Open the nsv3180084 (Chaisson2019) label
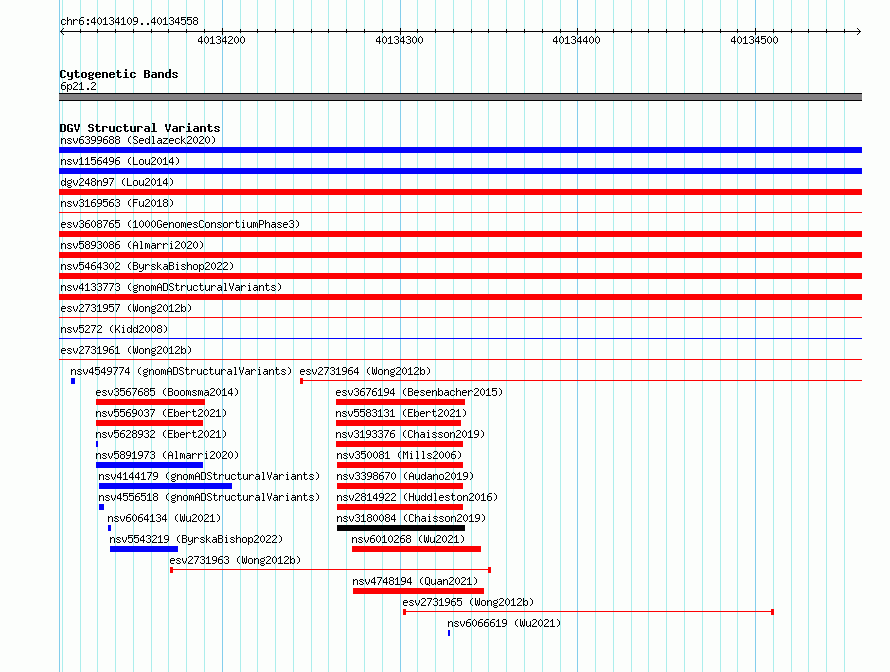This screenshot has height=672, width=890. coord(411,518)
